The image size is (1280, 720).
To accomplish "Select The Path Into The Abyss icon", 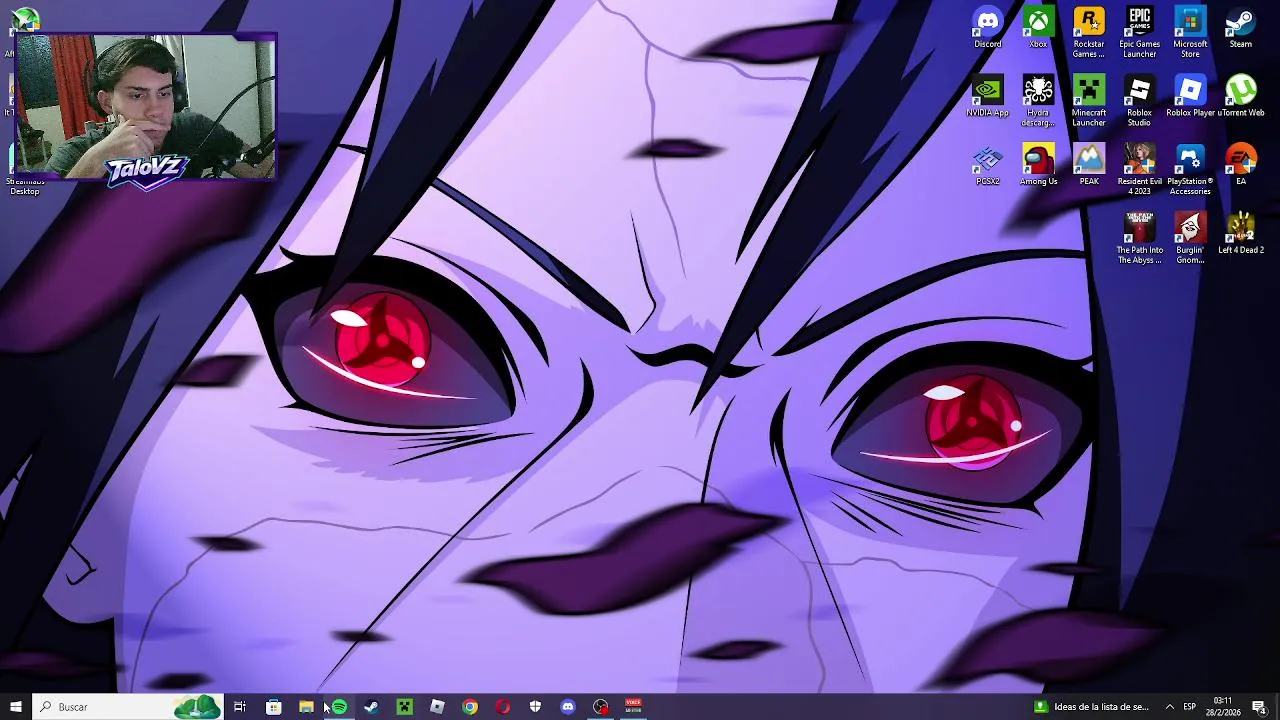I will 1139,238.
